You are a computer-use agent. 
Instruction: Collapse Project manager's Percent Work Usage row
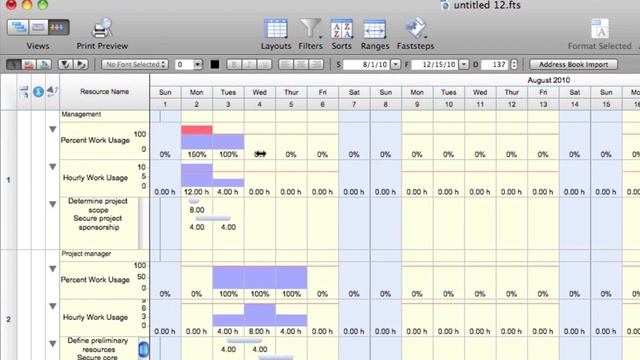coord(53,269)
